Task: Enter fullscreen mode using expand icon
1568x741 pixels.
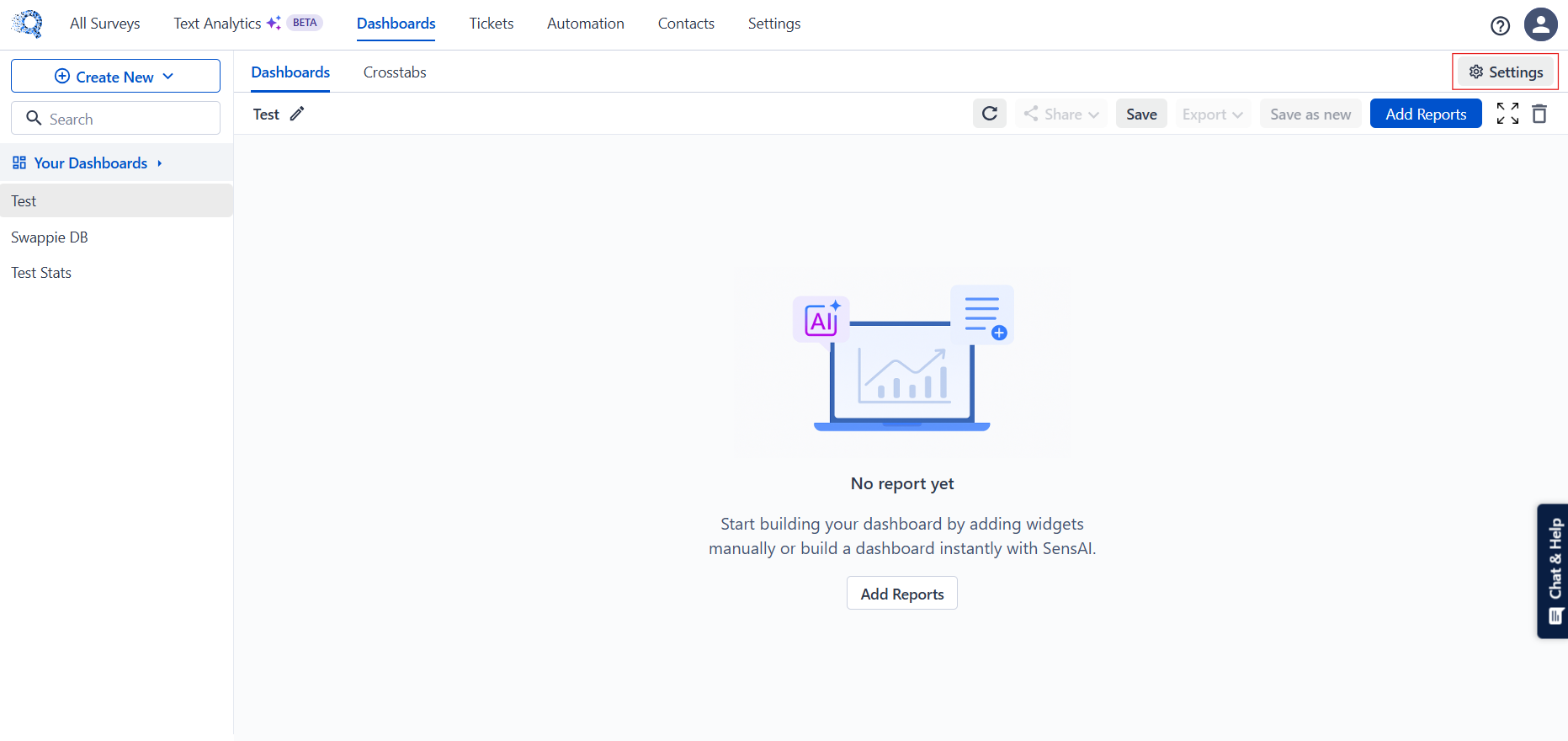Action: point(1507,114)
